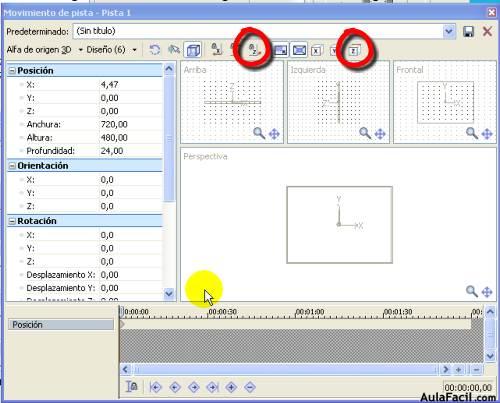This screenshot has height=403, width=500.
Task: Collapse the Rotación section
Action: pyautogui.click(x=12, y=221)
